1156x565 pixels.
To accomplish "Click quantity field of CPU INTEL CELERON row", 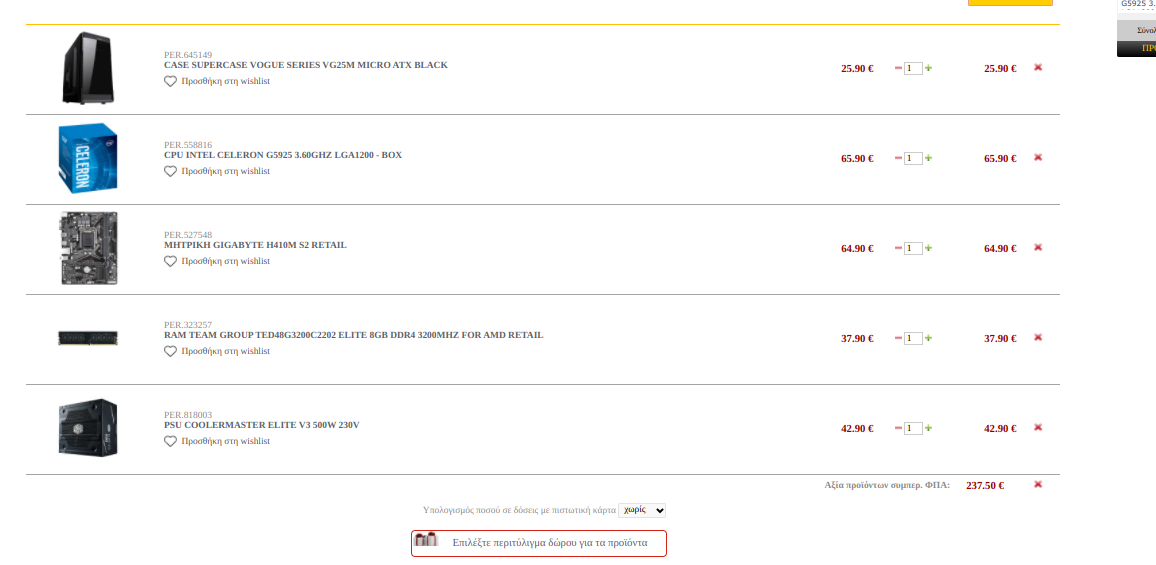I will [x=913, y=158].
